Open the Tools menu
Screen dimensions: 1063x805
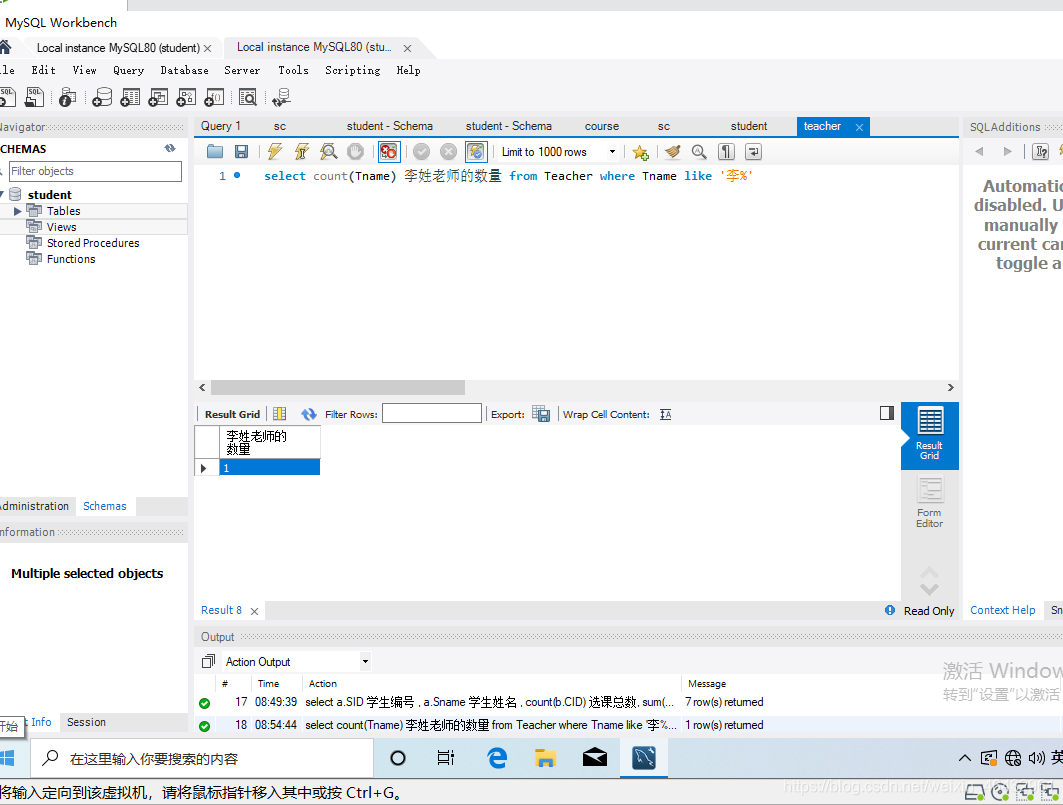coord(293,70)
